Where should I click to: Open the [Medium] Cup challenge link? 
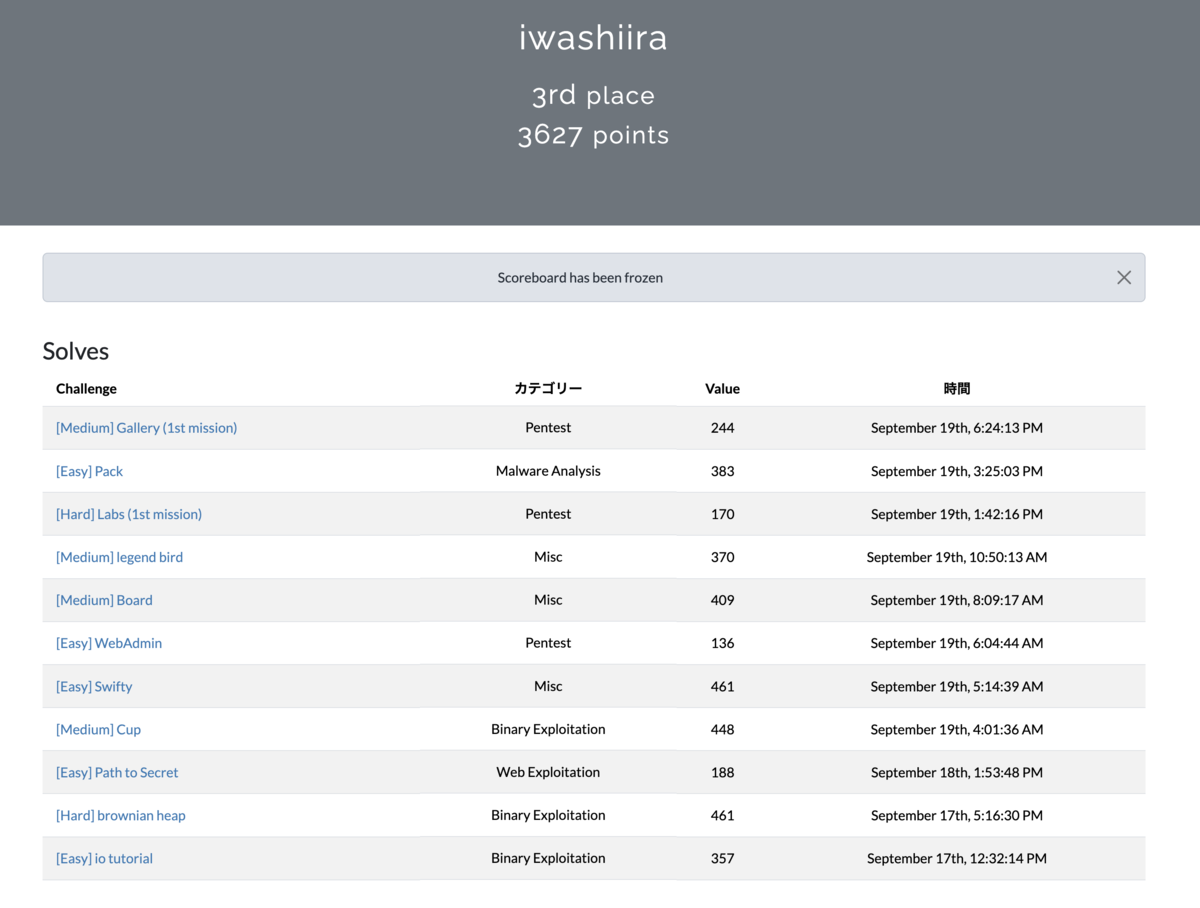99,729
